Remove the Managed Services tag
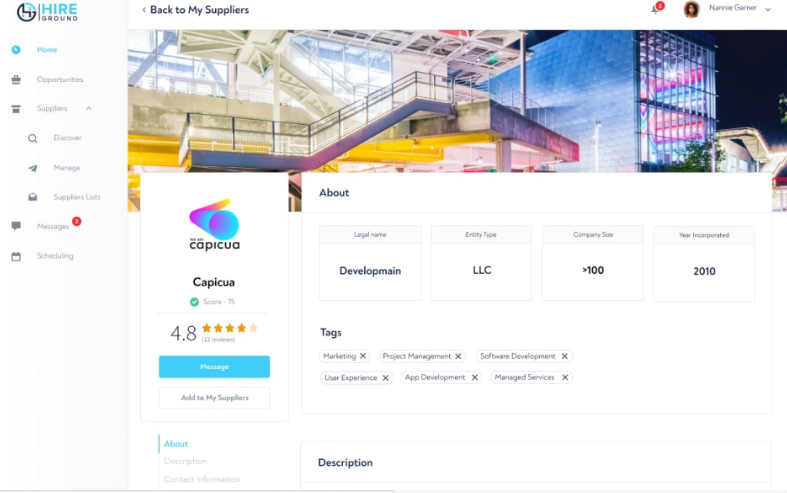 (565, 378)
